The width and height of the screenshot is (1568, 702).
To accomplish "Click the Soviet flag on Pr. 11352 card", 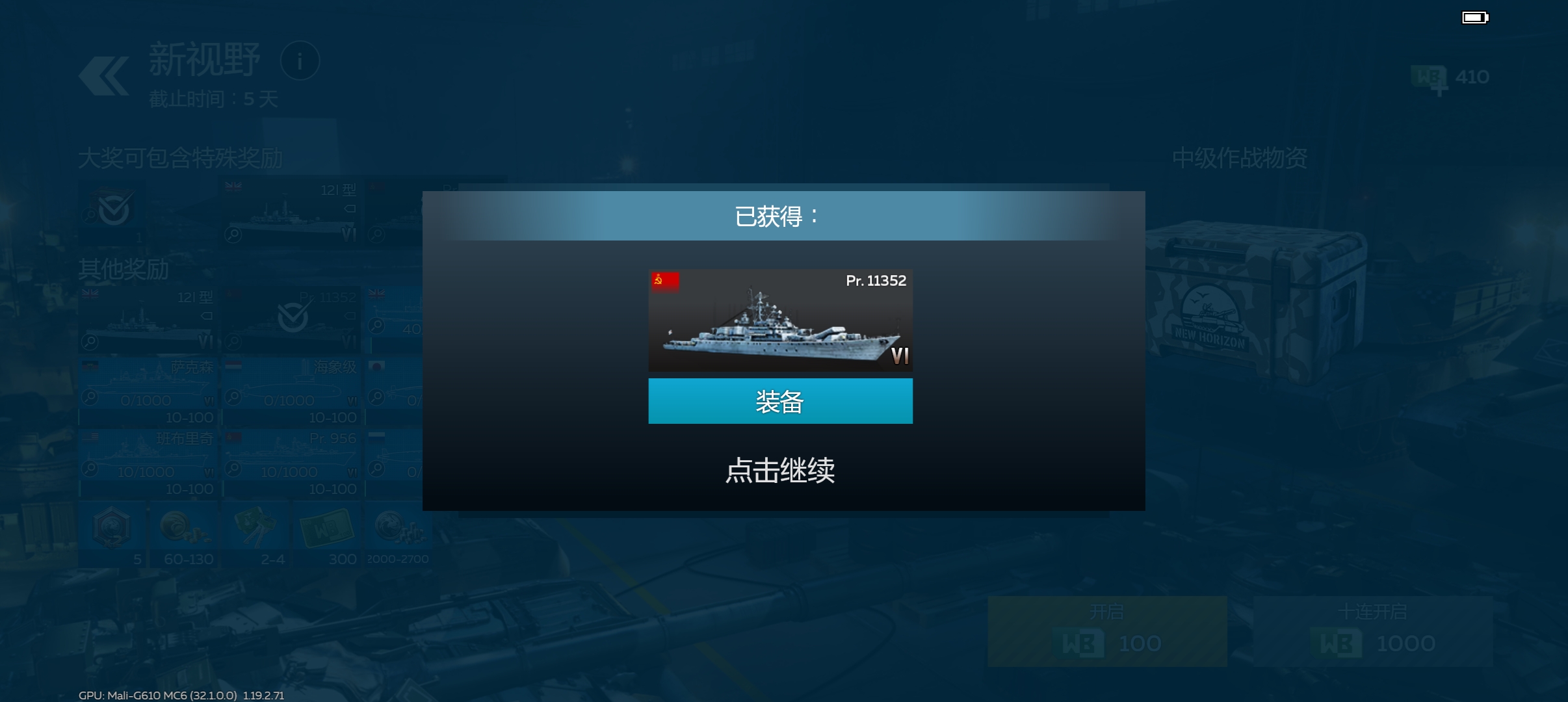I will (665, 281).
